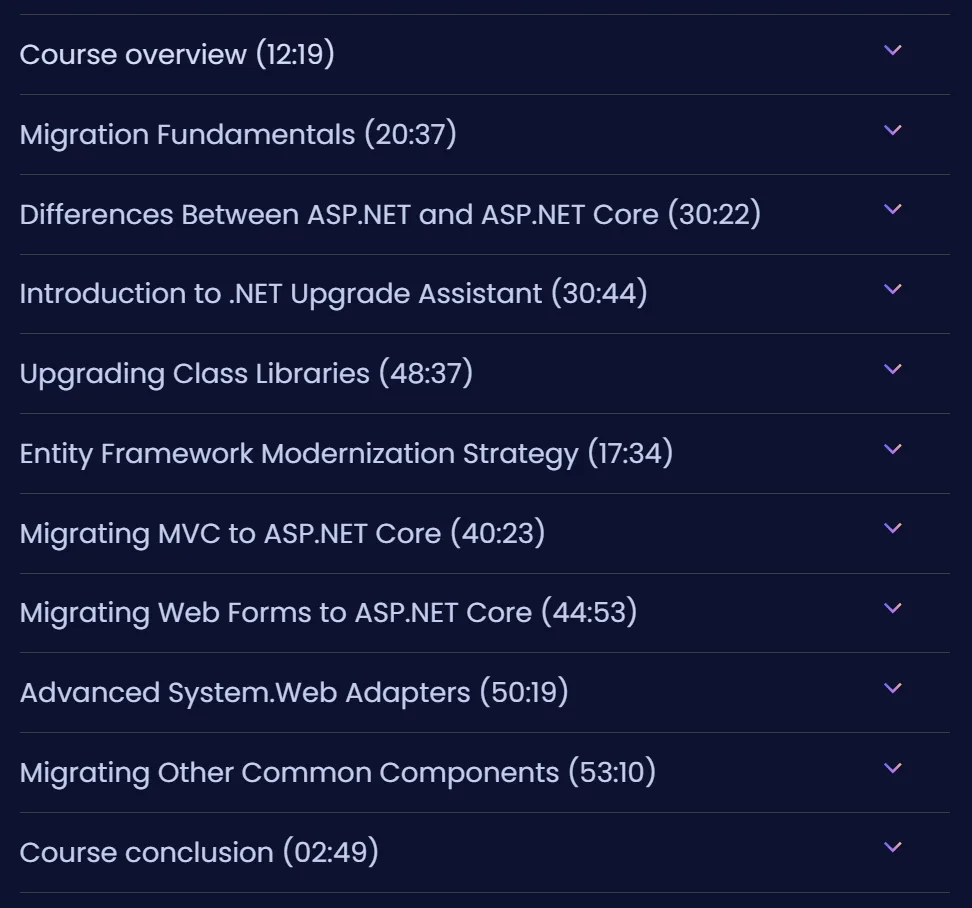Screen dimensions: 972x908
Task: Select Upgrading Class Libraries (48:37) title
Action: point(247,374)
